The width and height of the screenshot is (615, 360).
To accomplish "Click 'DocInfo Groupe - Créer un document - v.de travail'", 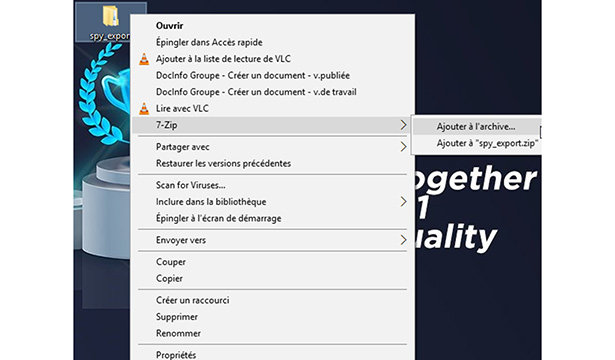I will click(256, 92).
